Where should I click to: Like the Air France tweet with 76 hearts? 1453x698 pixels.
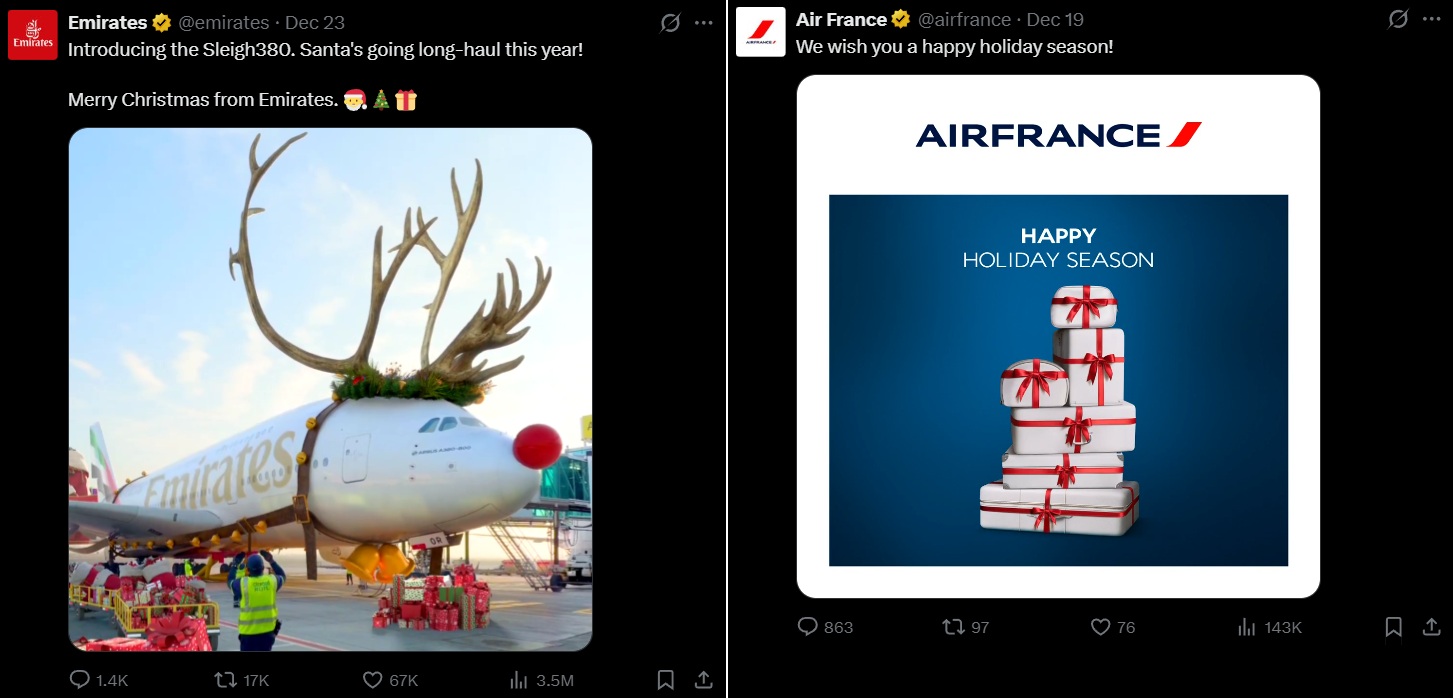(1100, 627)
